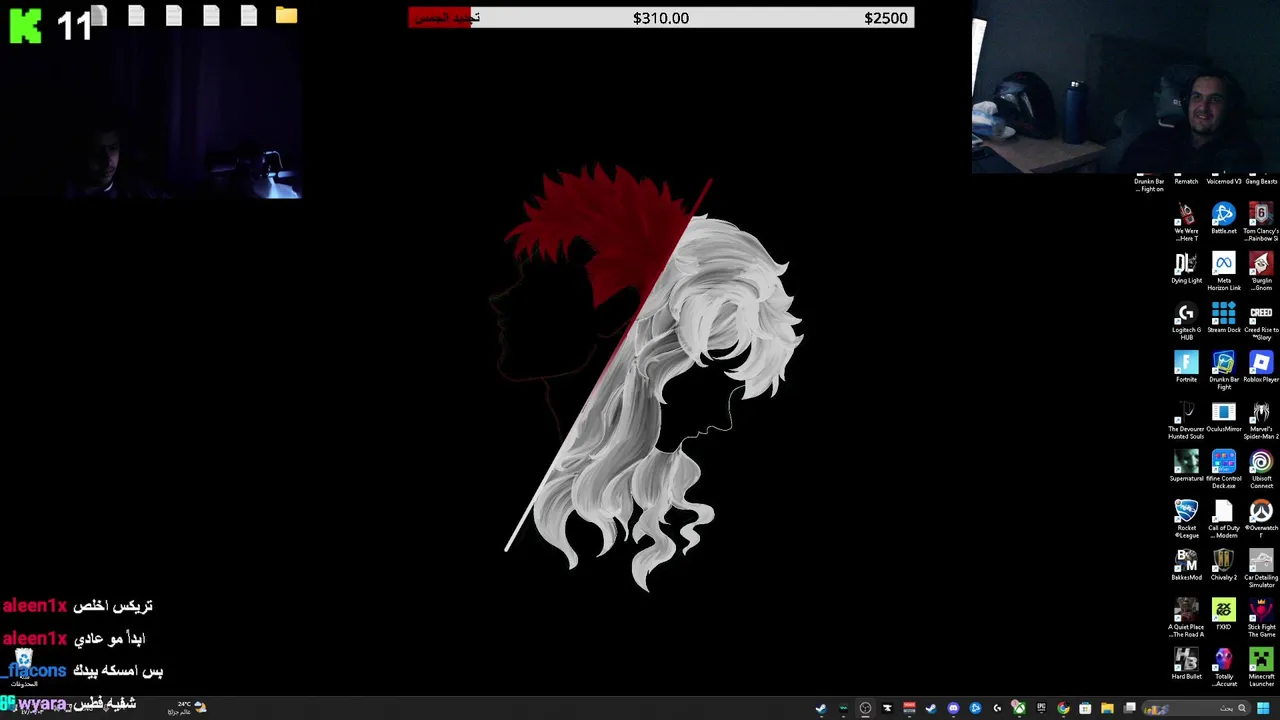Open Stick Fight The Game shortcut
The image size is (1280, 720).
pos(1261,619)
